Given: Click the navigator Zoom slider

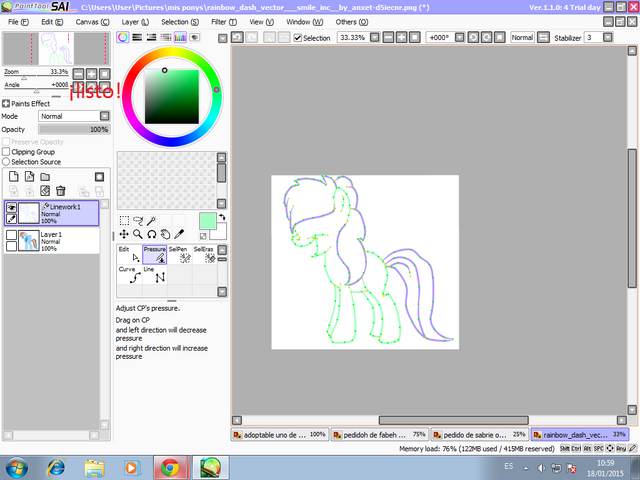Looking at the screenshot, I should (x=36, y=78).
